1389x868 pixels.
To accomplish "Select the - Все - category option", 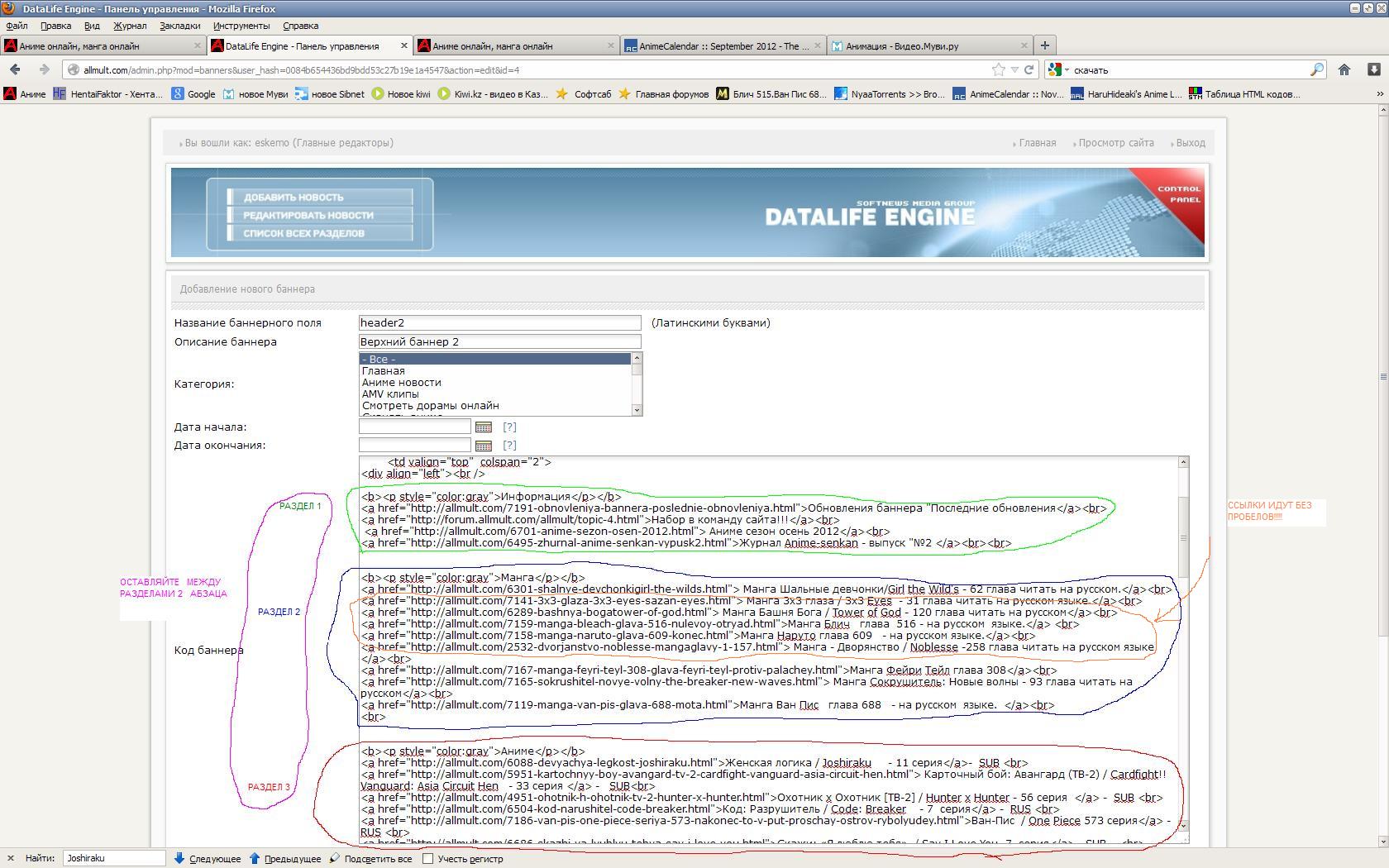I will [x=495, y=360].
